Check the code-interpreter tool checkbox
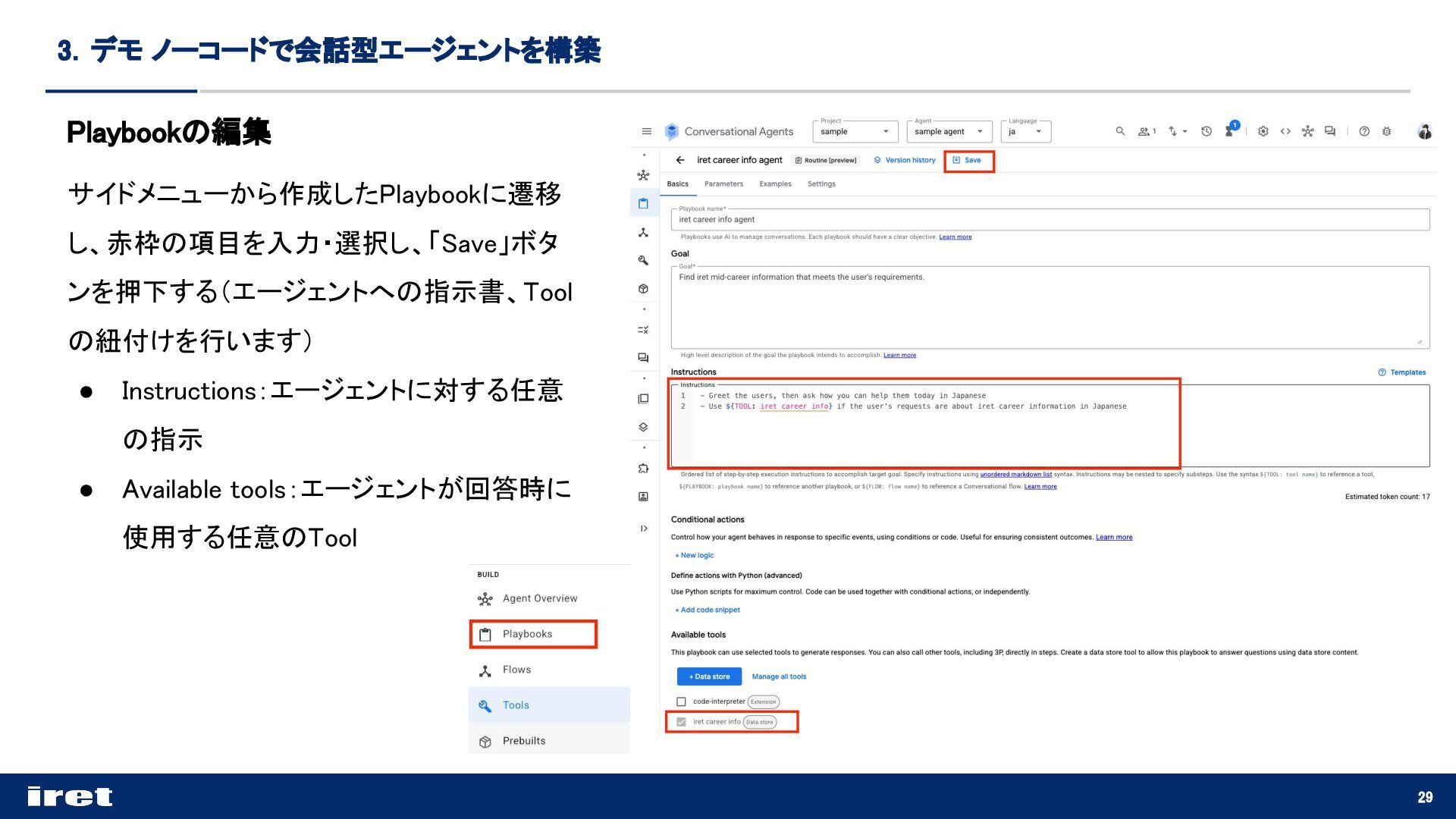The height and width of the screenshot is (819, 1456). coord(681,701)
